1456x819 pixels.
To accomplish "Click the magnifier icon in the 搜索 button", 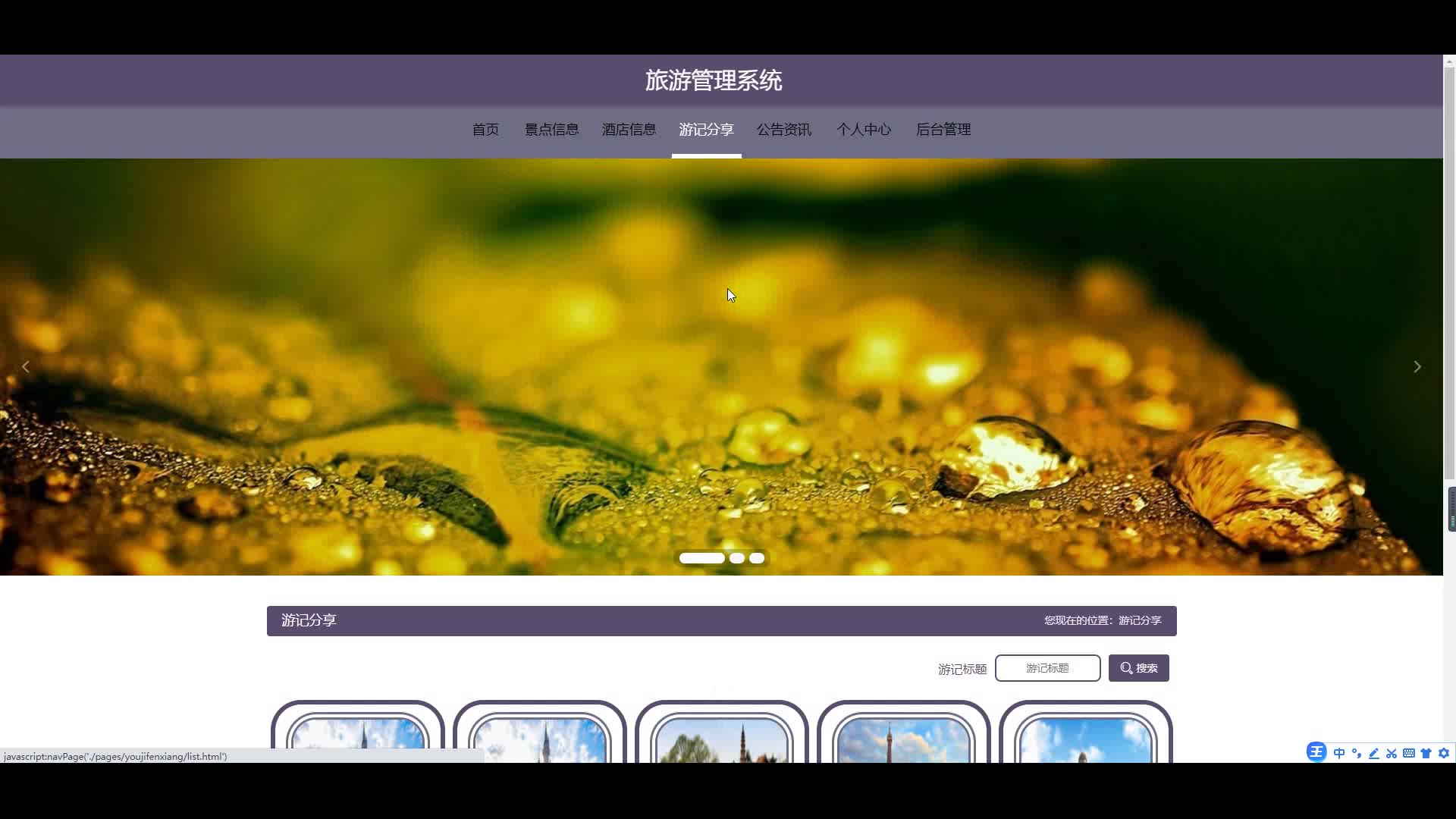I will tap(1127, 668).
